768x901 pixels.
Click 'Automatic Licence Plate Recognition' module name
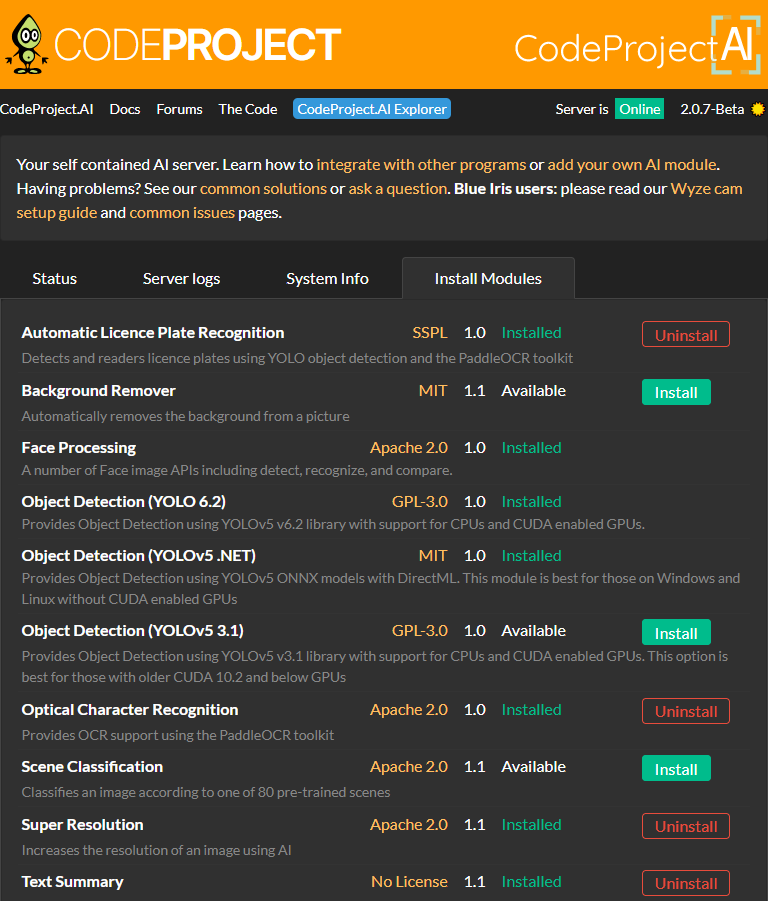coord(153,333)
